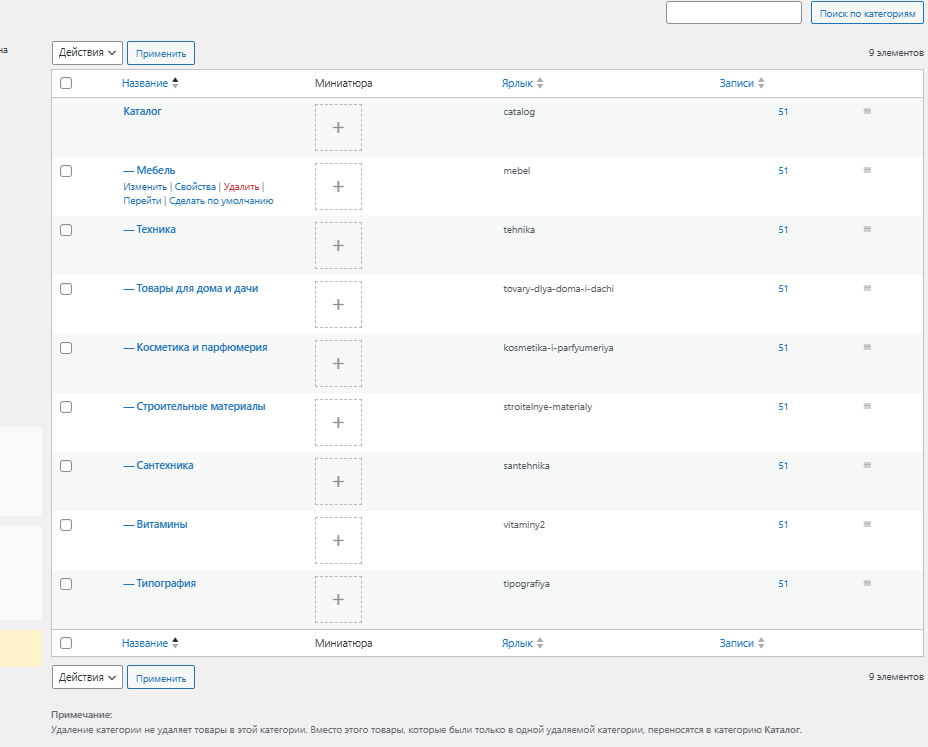Sort by Записи in the footer row
The height and width of the screenshot is (747, 928).
click(741, 643)
